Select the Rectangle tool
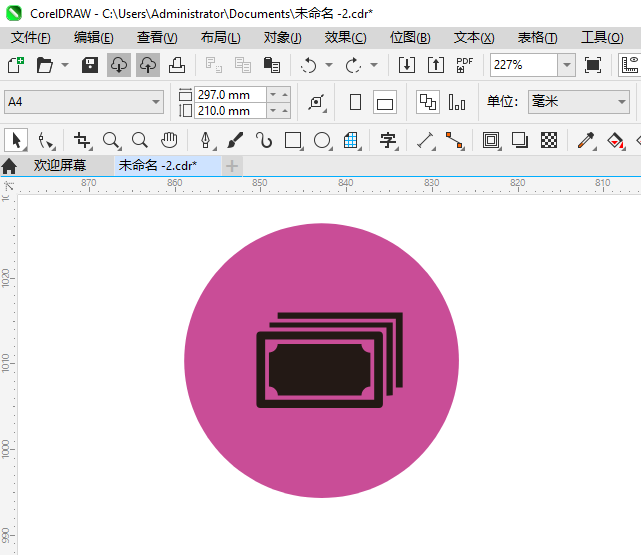Image resolution: width=641 pixels, height=555 pixels. (294, 141)
